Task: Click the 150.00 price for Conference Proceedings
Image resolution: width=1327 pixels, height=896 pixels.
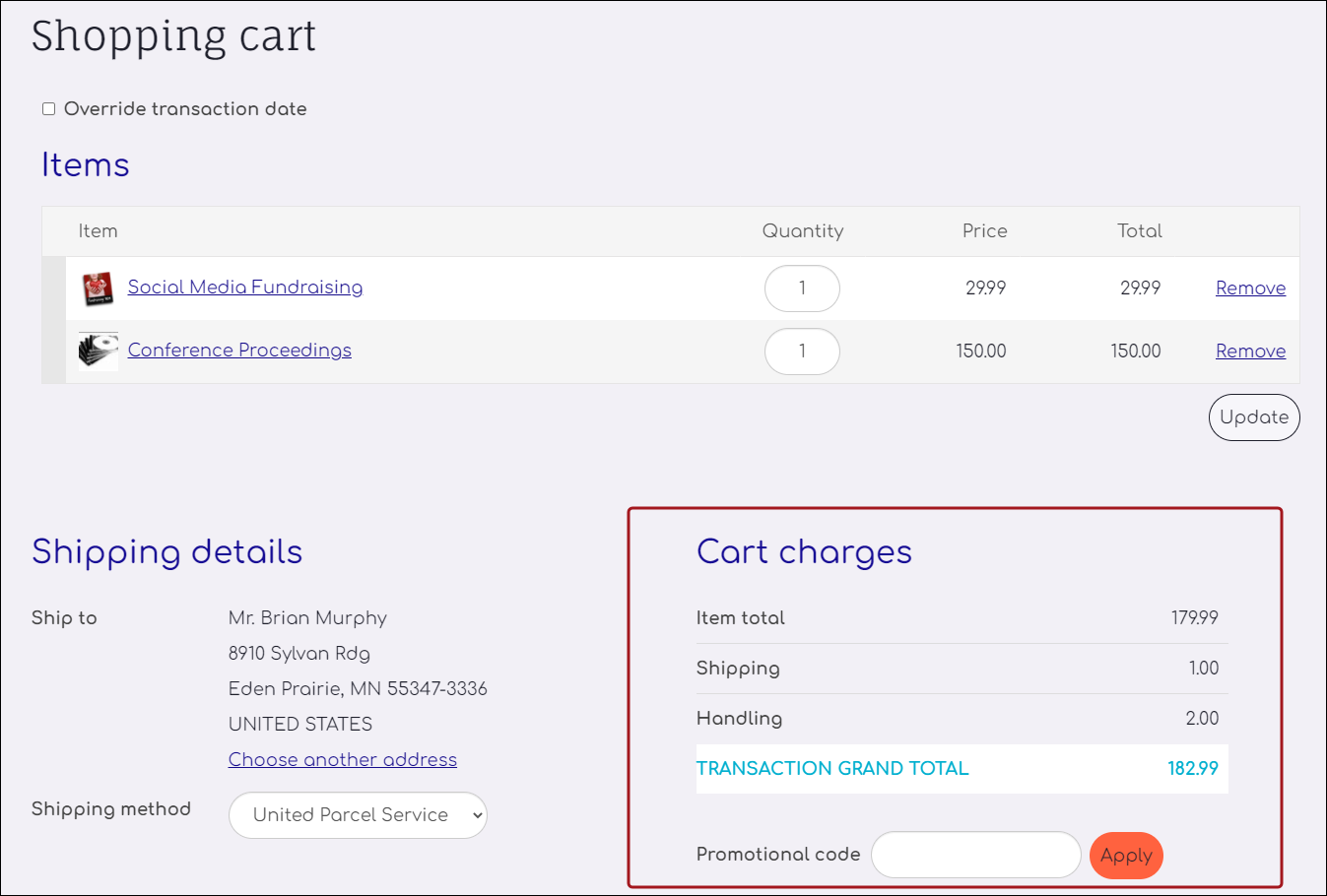Action: 981,351
